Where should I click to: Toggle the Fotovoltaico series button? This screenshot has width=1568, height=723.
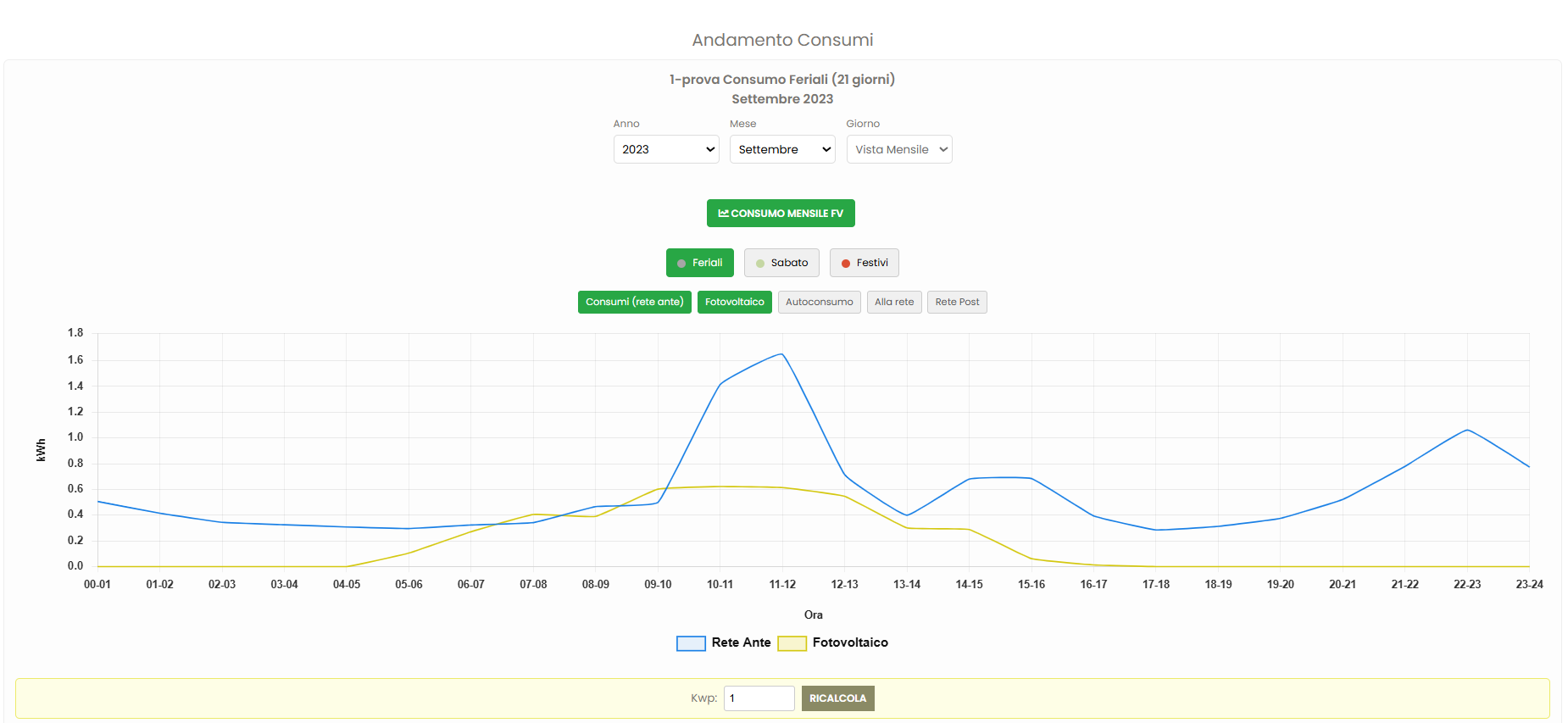coord(734,302)
